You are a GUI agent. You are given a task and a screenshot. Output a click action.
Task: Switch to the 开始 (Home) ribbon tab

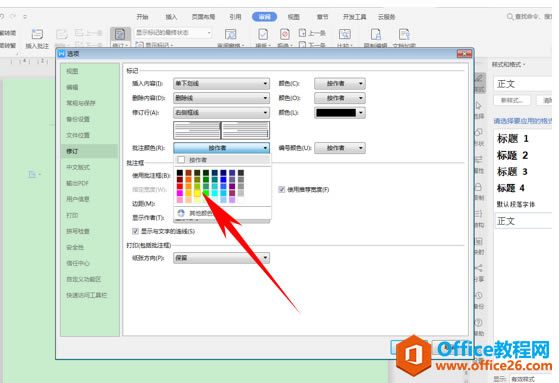142,17
